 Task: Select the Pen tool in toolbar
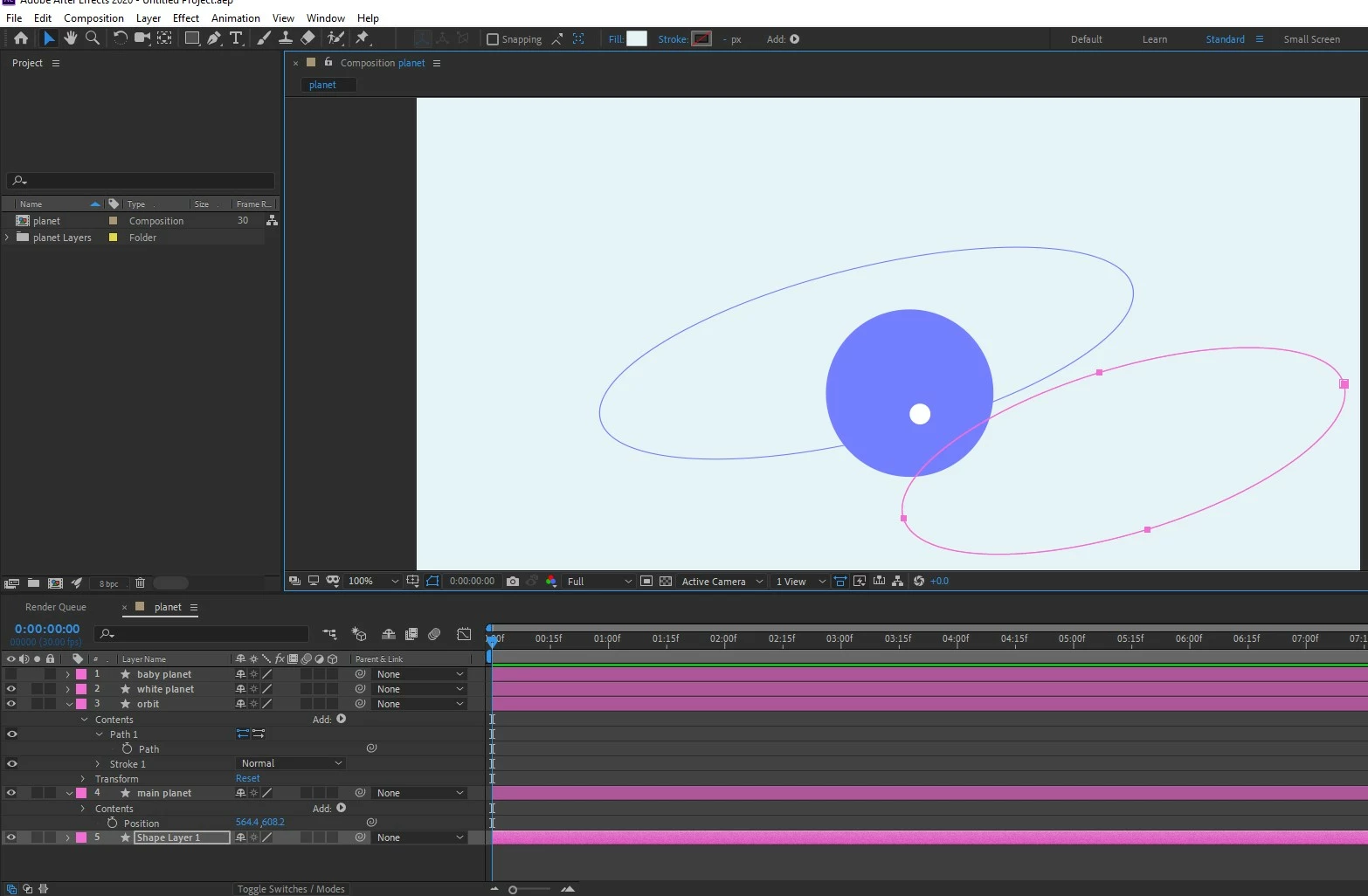tap(214, 38)
